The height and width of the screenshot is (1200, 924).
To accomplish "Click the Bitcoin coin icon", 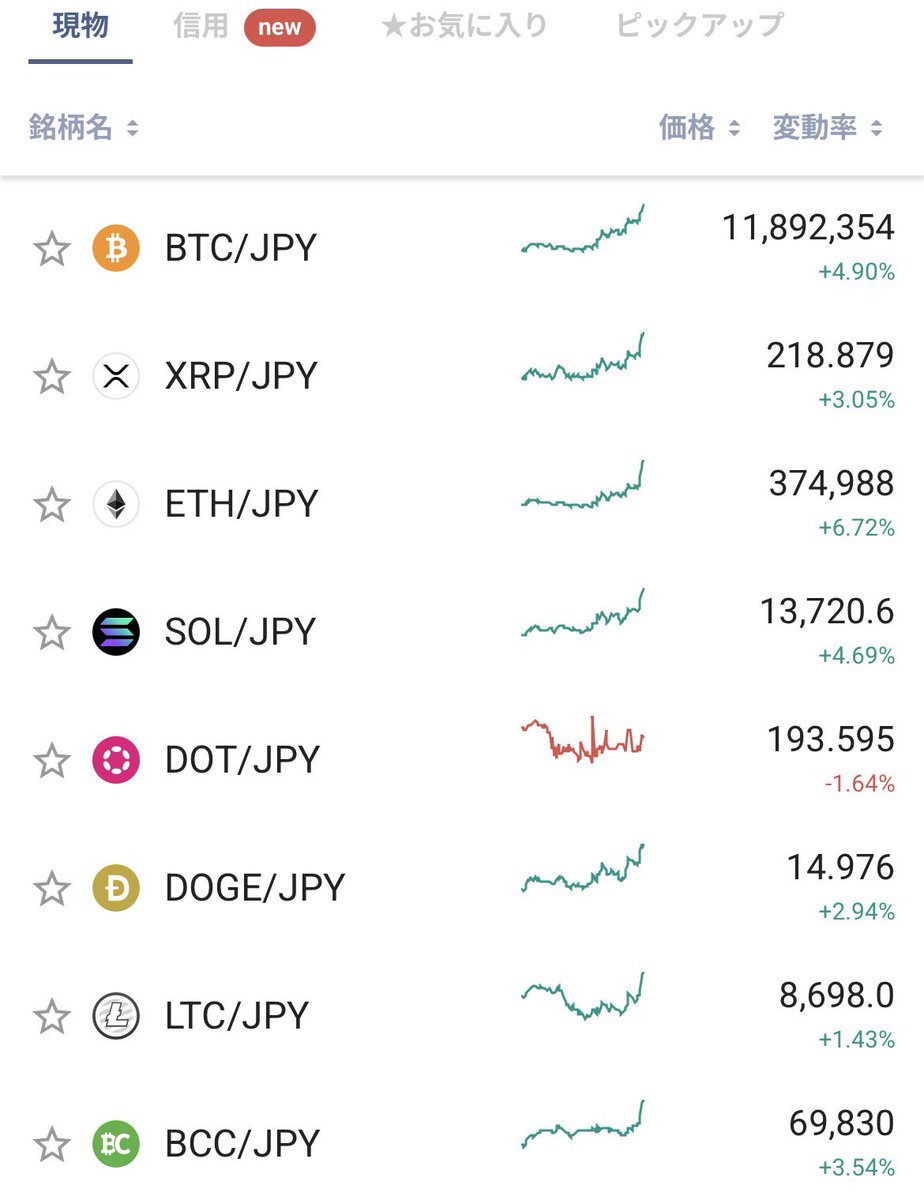I will coord(116,248).
